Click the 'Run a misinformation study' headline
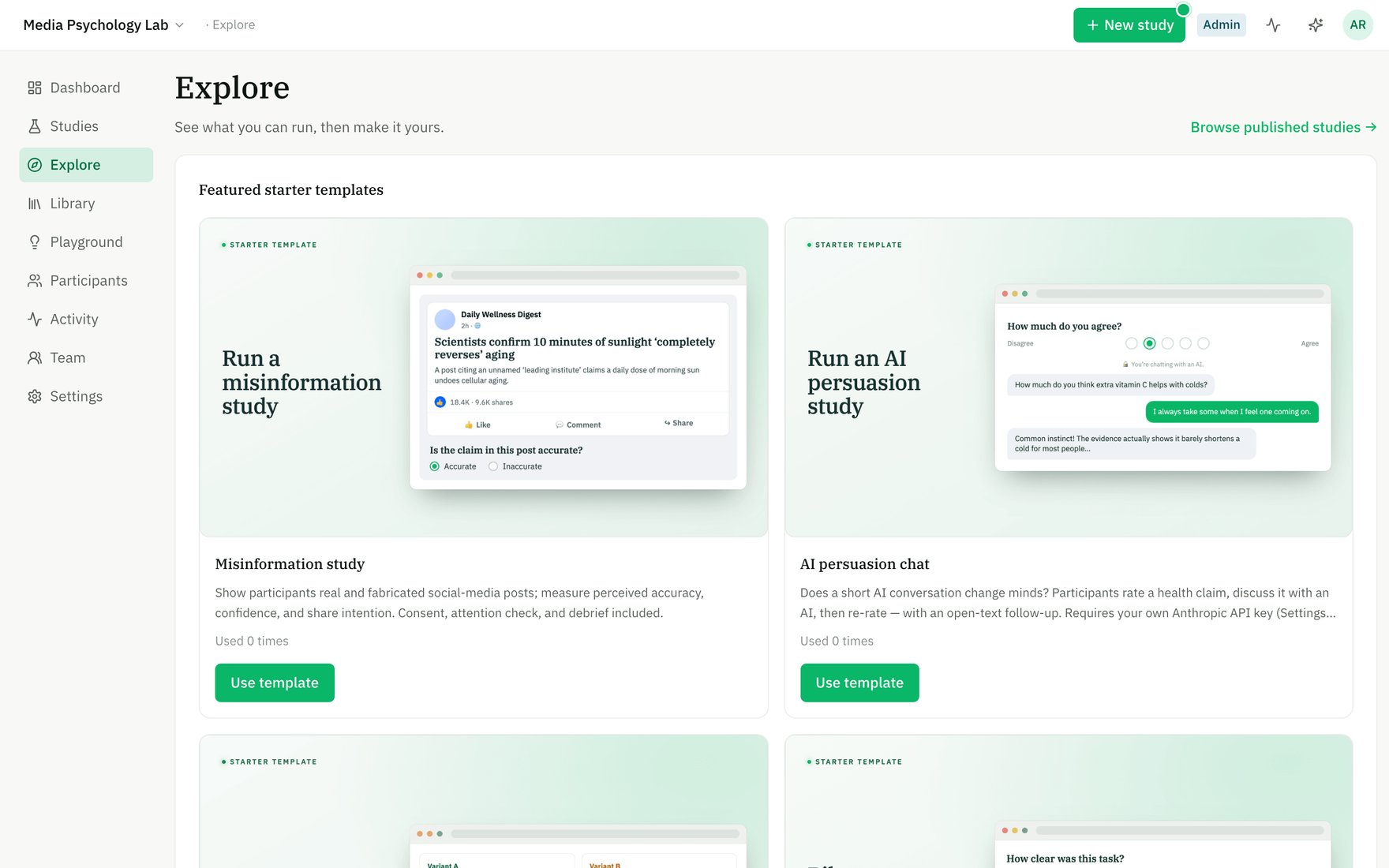 click(301, 382)
